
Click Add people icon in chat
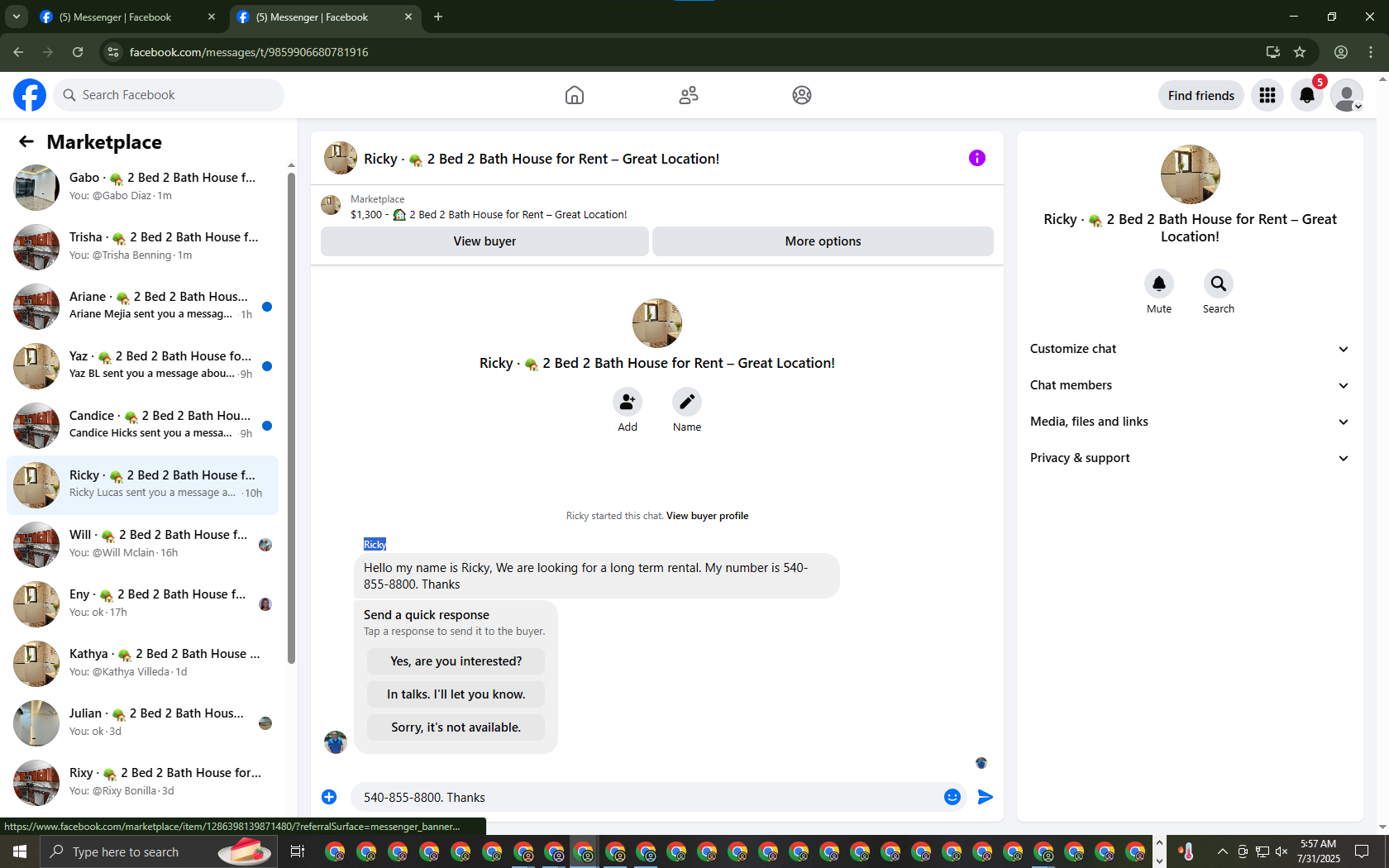point(628,402)
